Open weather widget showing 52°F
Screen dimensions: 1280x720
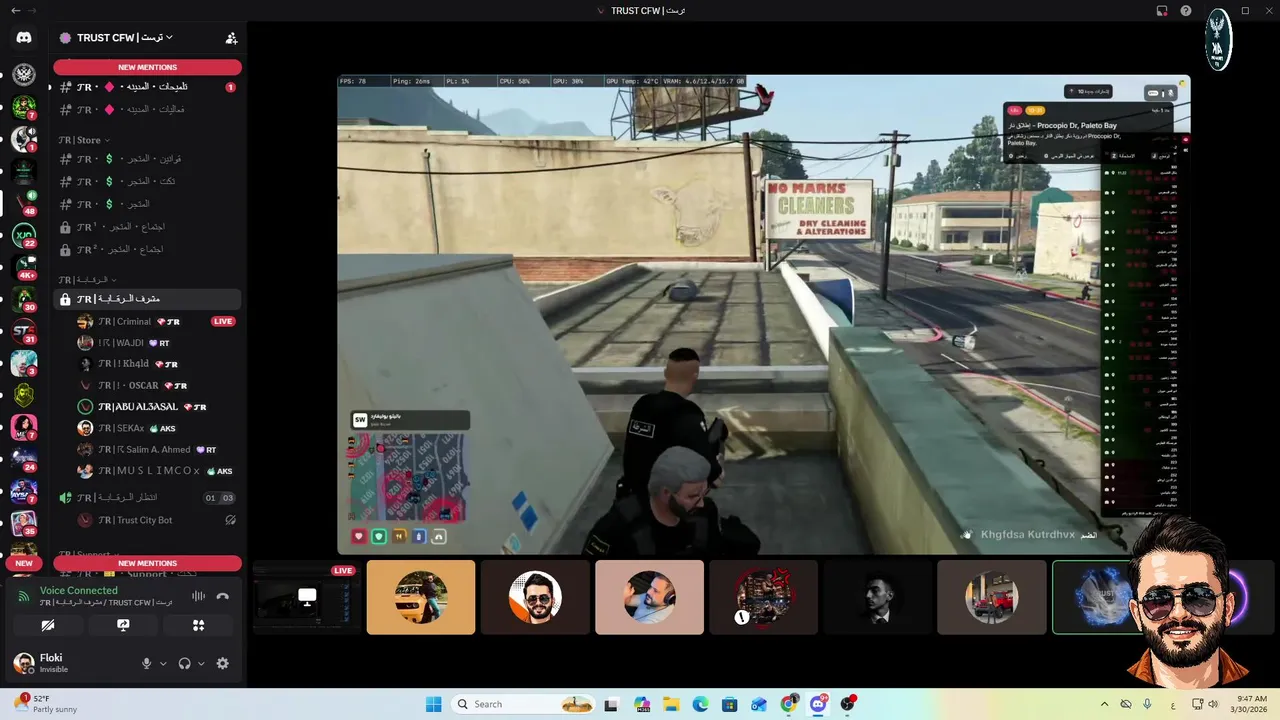click(x=45, y=704)
